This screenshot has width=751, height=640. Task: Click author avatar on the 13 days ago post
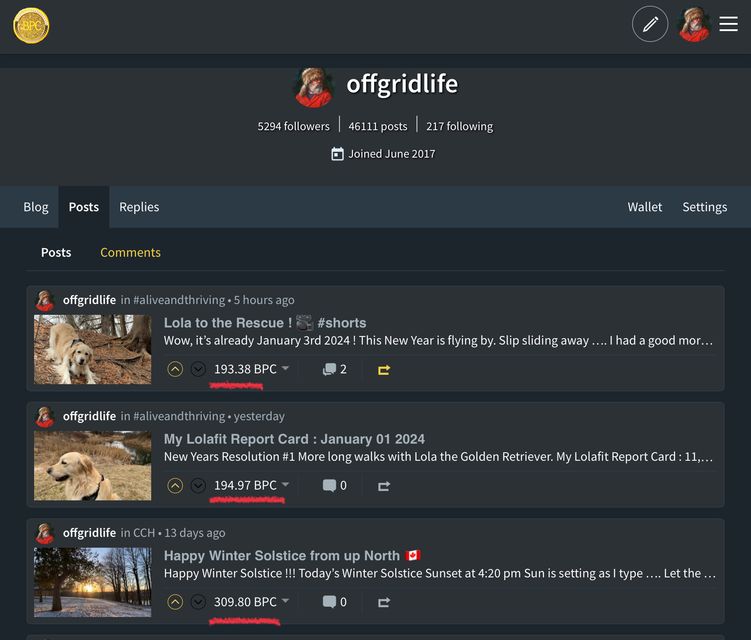[x=45, y=533]
